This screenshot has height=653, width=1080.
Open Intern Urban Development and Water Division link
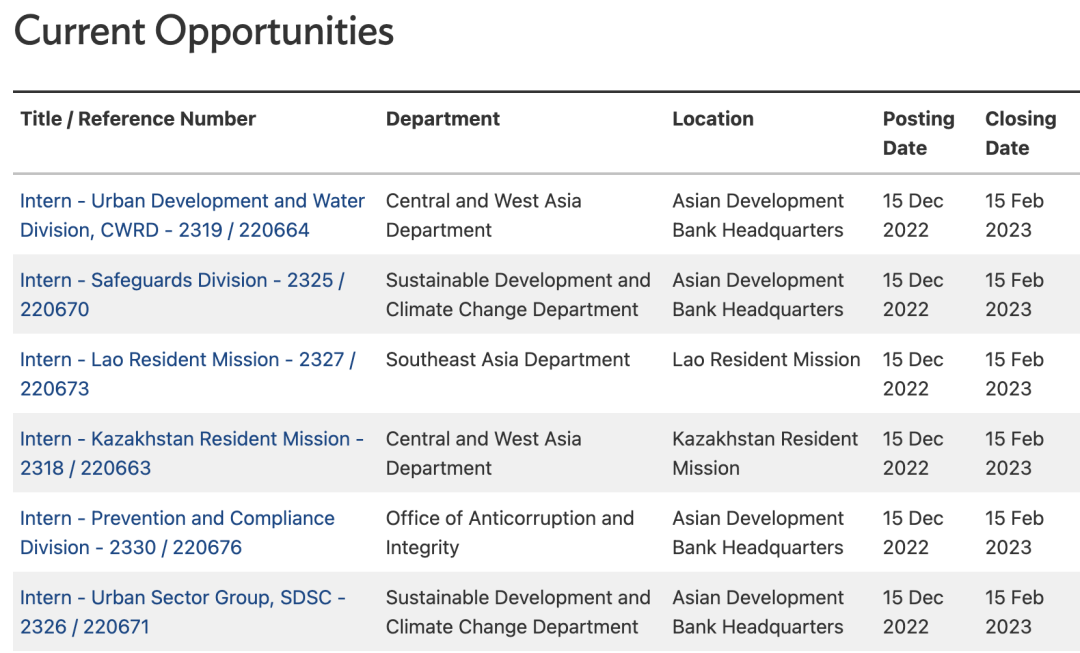click(192, 215)
